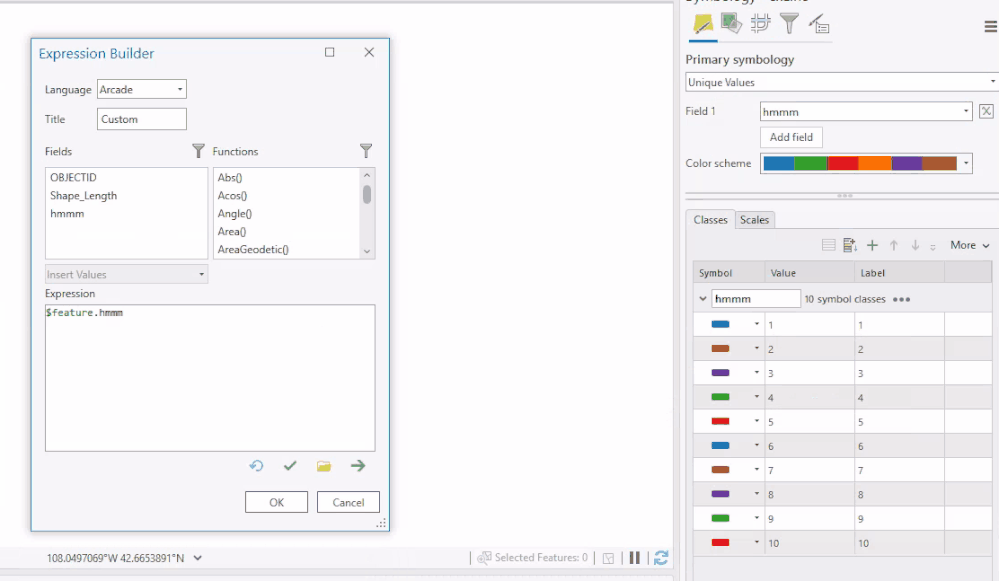The image size is (999, 581).
Task: Click the purple symbol swatch for value 3
Action: (720, 373)
